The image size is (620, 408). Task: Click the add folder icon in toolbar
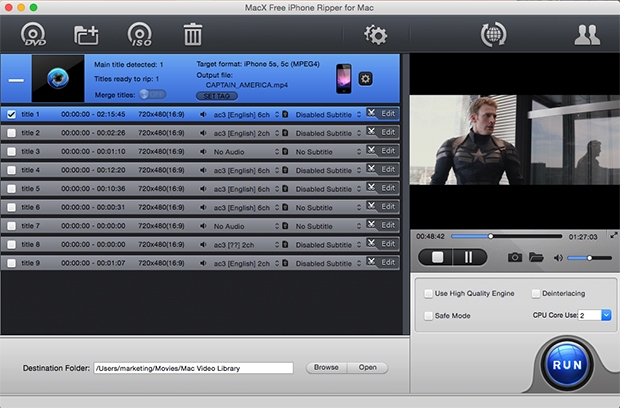(87, 35)
